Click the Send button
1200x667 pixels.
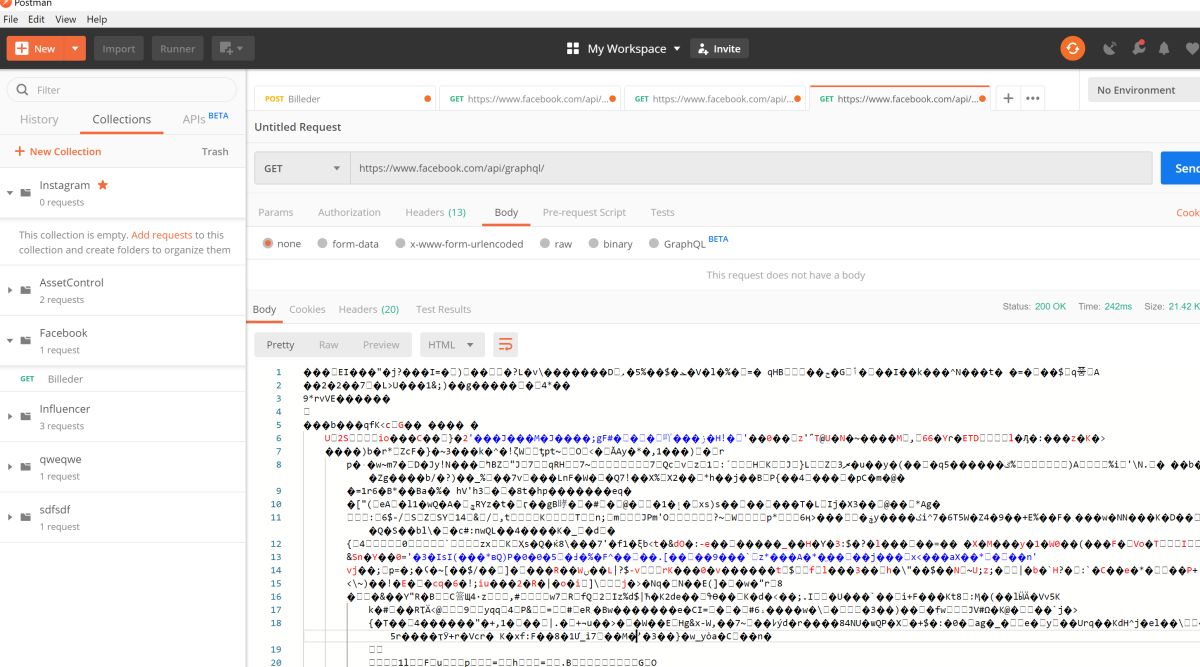pyautogui.click(x=1181, y=168)
